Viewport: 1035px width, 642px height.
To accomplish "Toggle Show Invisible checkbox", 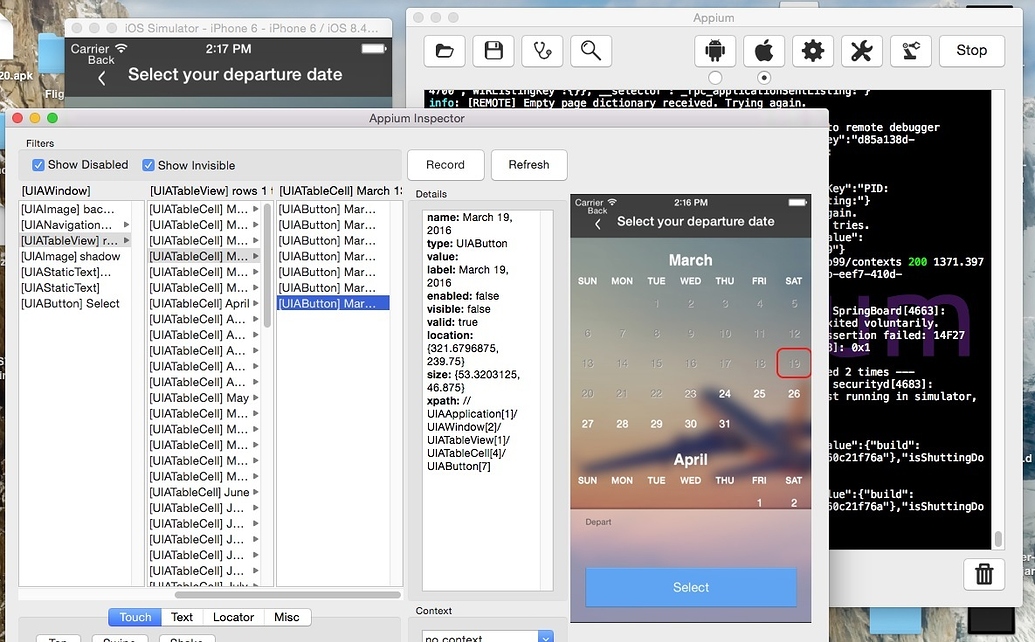I will pos(149,165).
